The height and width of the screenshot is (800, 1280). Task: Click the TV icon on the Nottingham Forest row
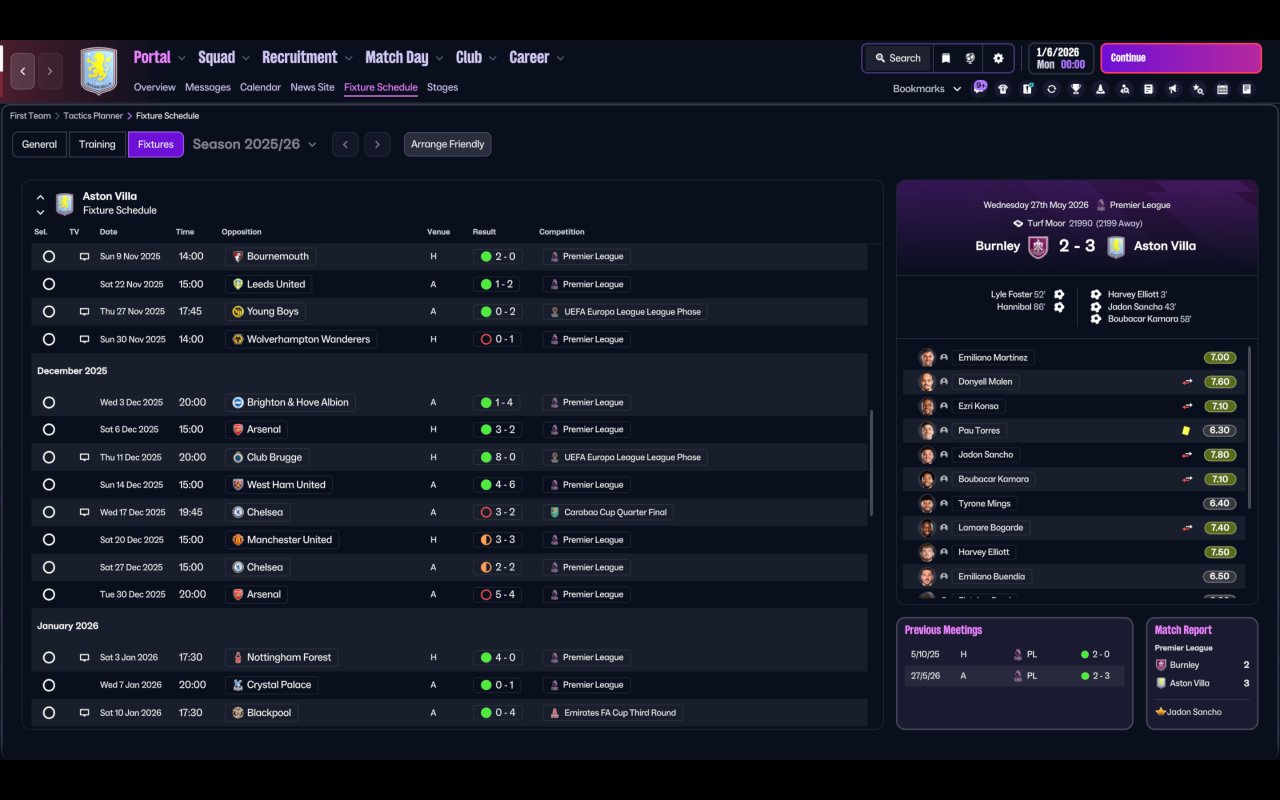[x=85, y=658]
